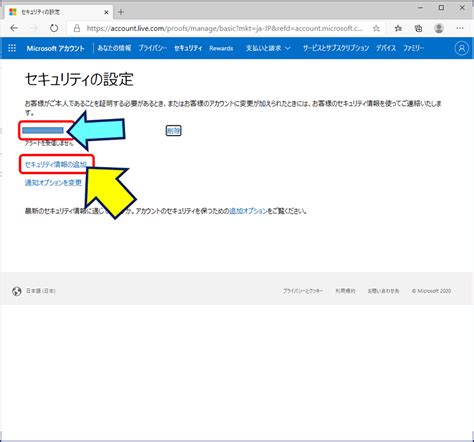Expand 支払いと請求 dropdown menu

[268, 48]
